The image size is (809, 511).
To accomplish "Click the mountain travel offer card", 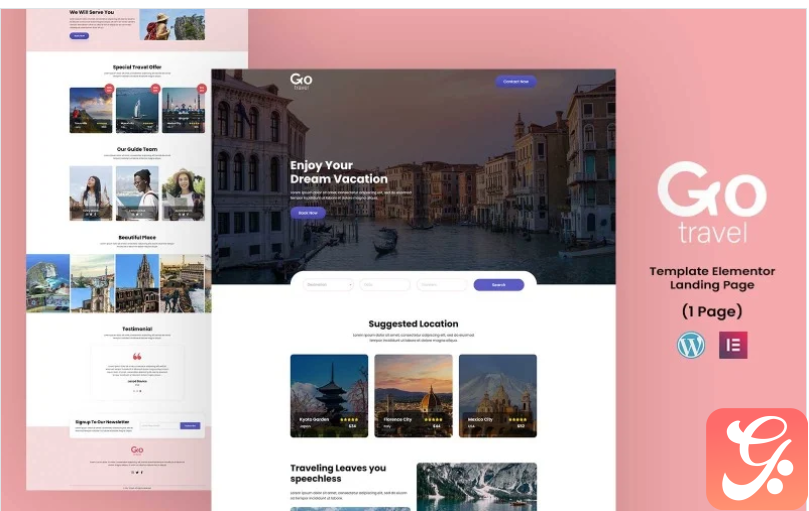I will point(91,110).
